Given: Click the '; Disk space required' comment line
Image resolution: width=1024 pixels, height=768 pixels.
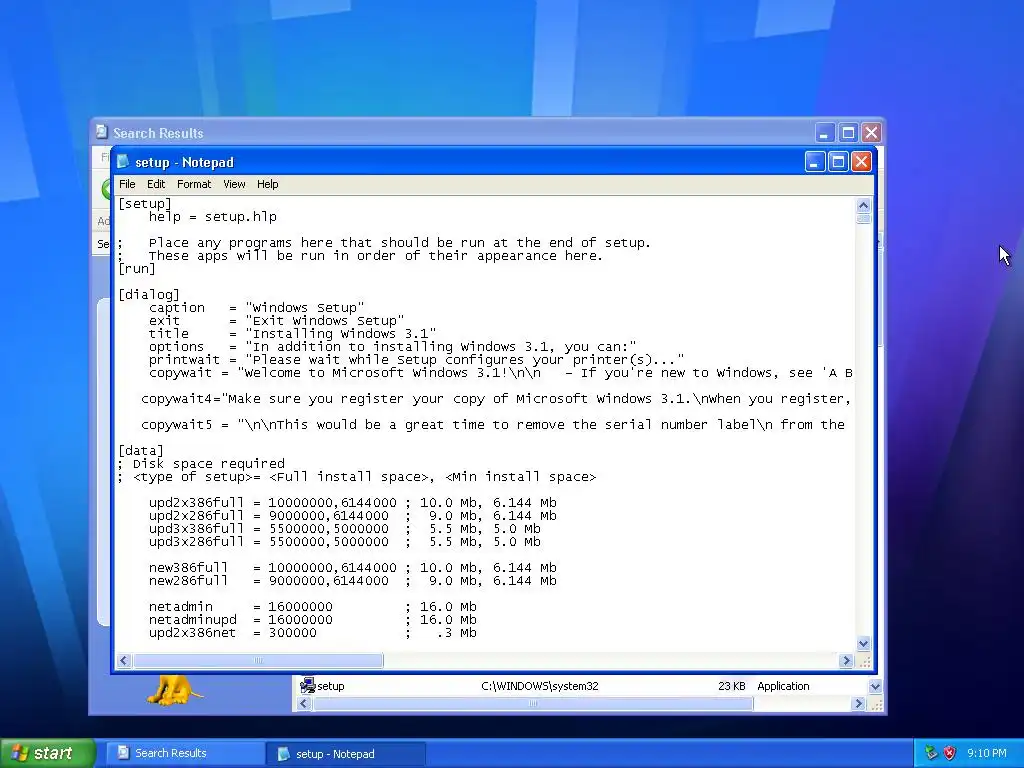Looking at the screenshot, I should point(201,464).
